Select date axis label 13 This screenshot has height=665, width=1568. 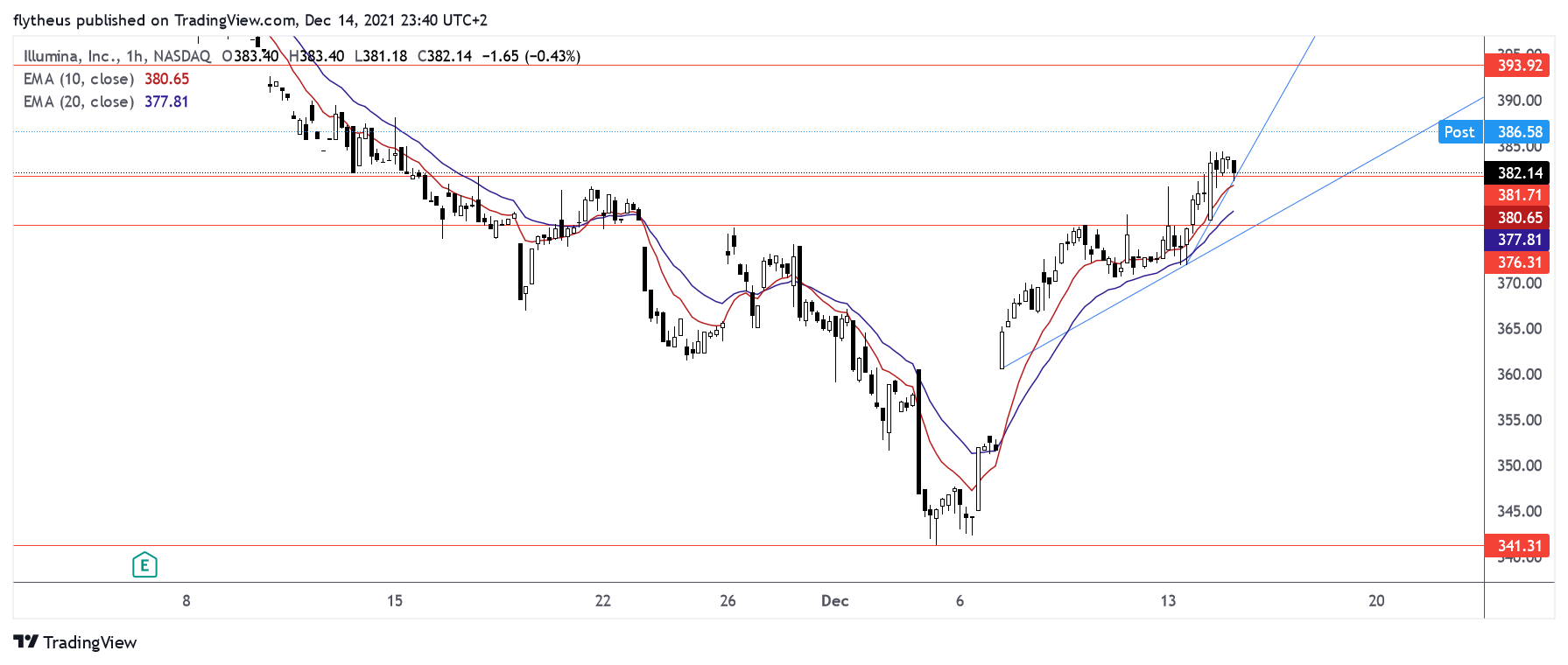click(1168, 600)
